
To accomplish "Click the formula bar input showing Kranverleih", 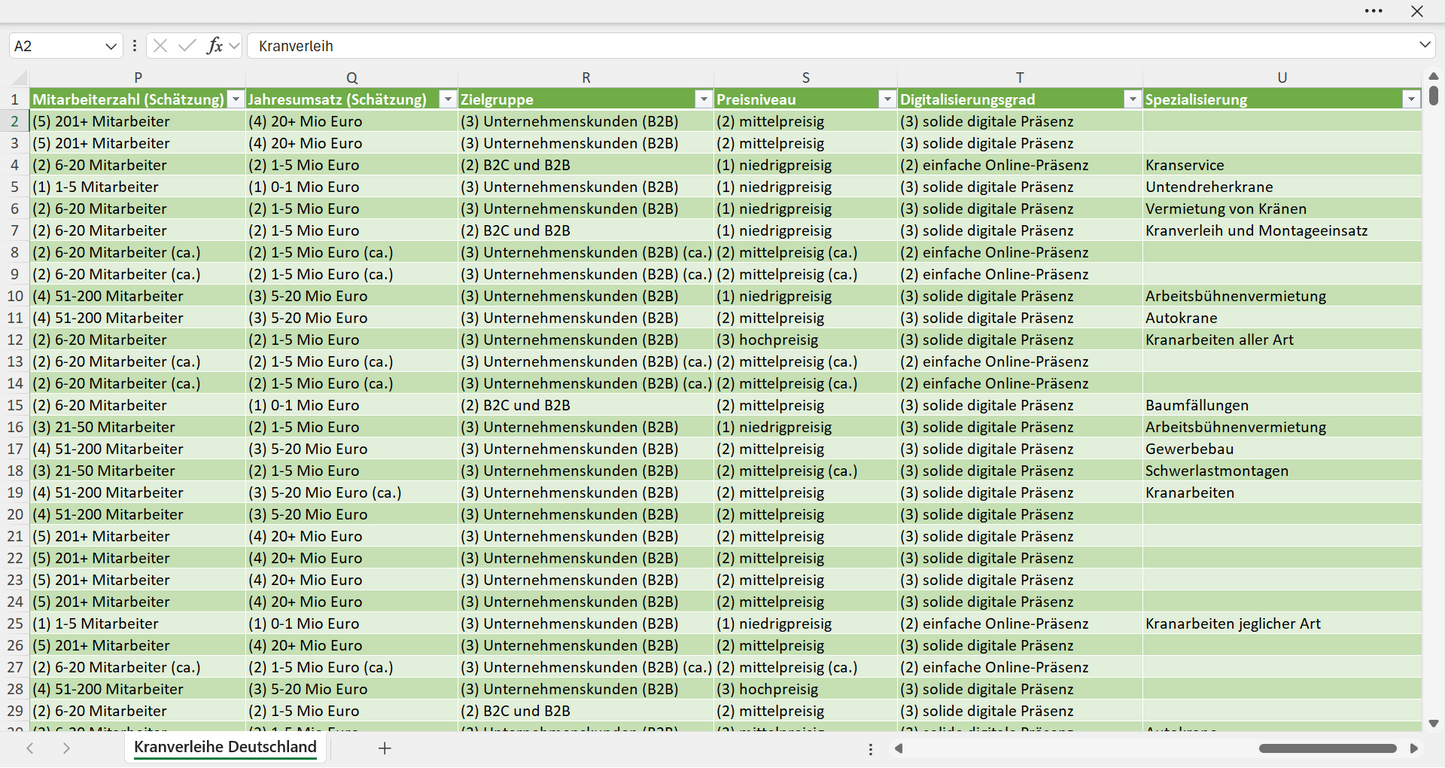I will click(835, 46).
